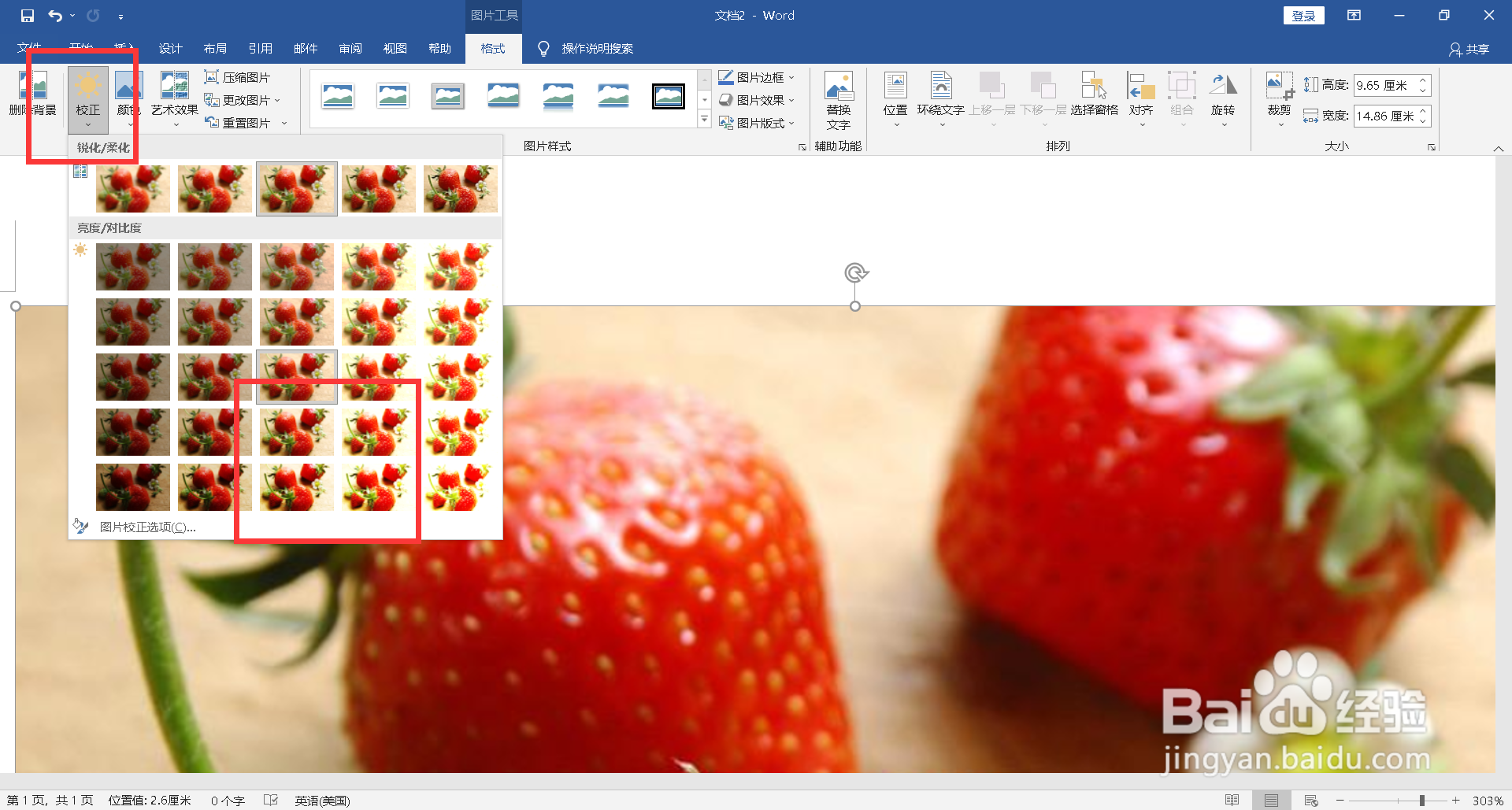Screen dimensions: 1512x810
Task: Open the Picture Styles dialog launcher
Action: click(802, 147)
